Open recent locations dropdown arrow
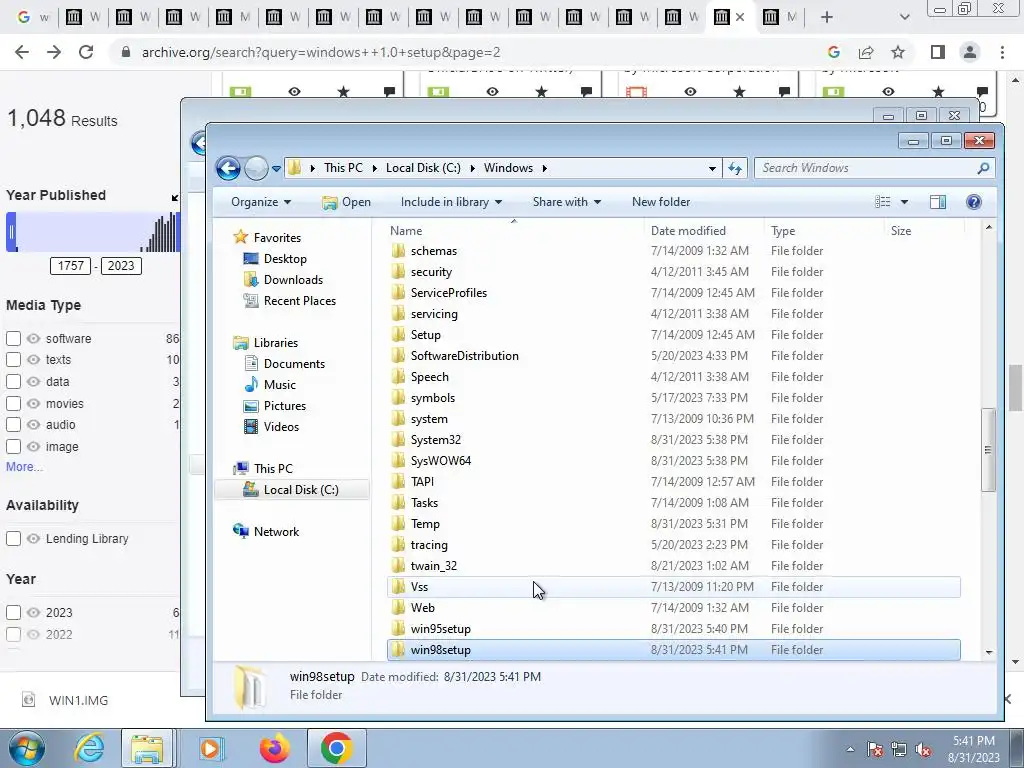1024x768 pixels. [x=276, y=168]
